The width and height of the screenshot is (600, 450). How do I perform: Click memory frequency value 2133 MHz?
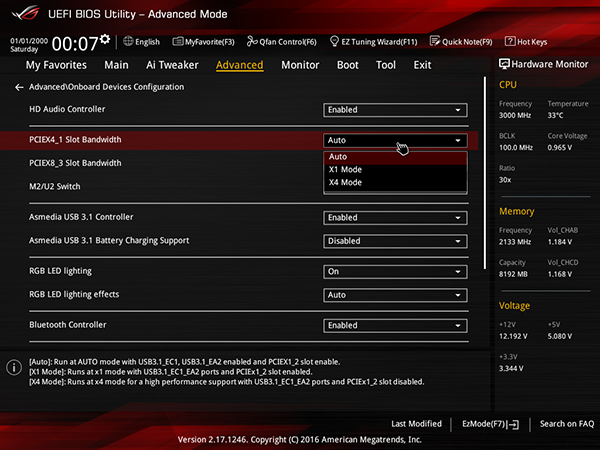tap(515, 242)
